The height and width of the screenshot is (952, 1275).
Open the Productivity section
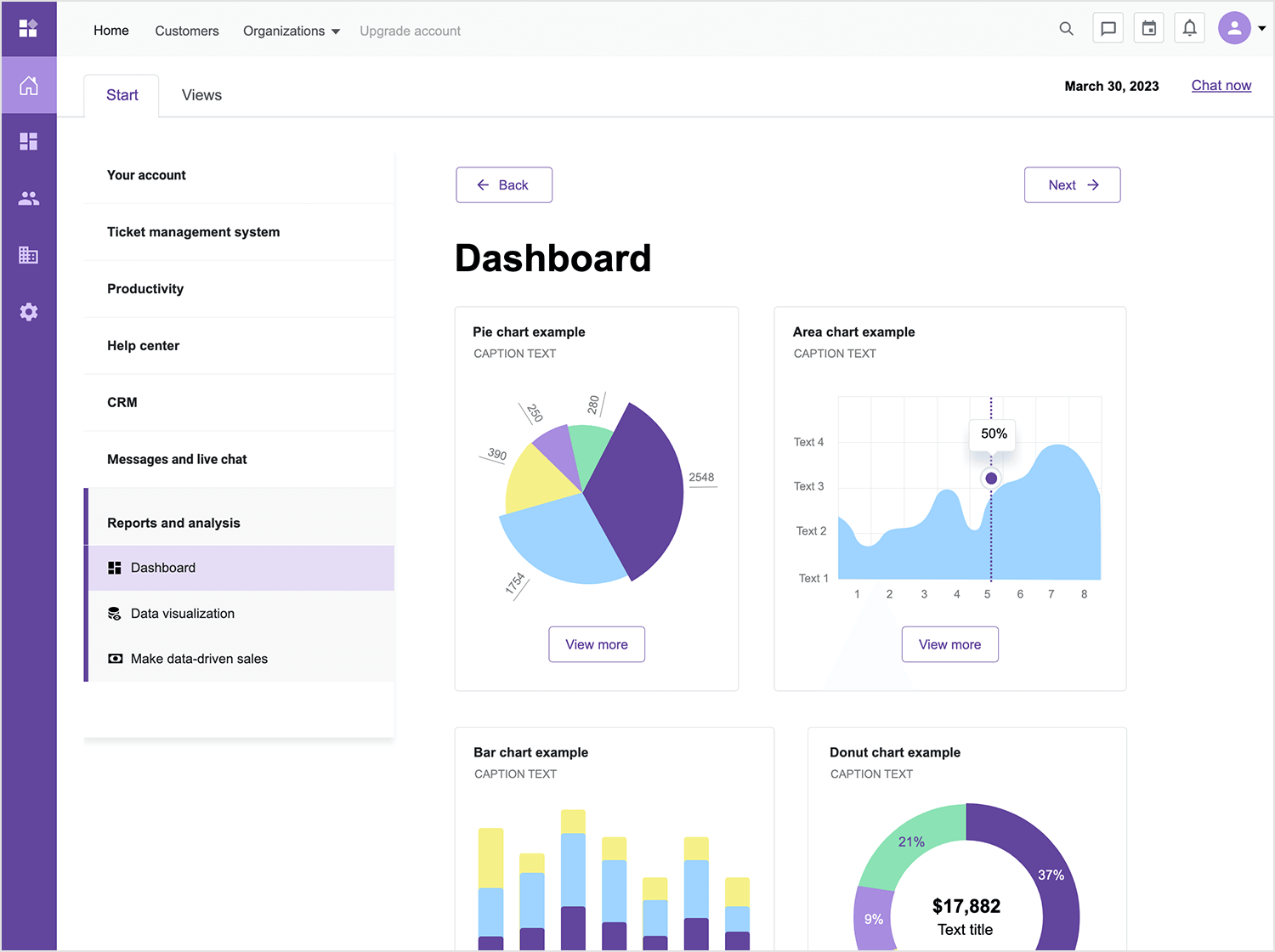[240, 289]
